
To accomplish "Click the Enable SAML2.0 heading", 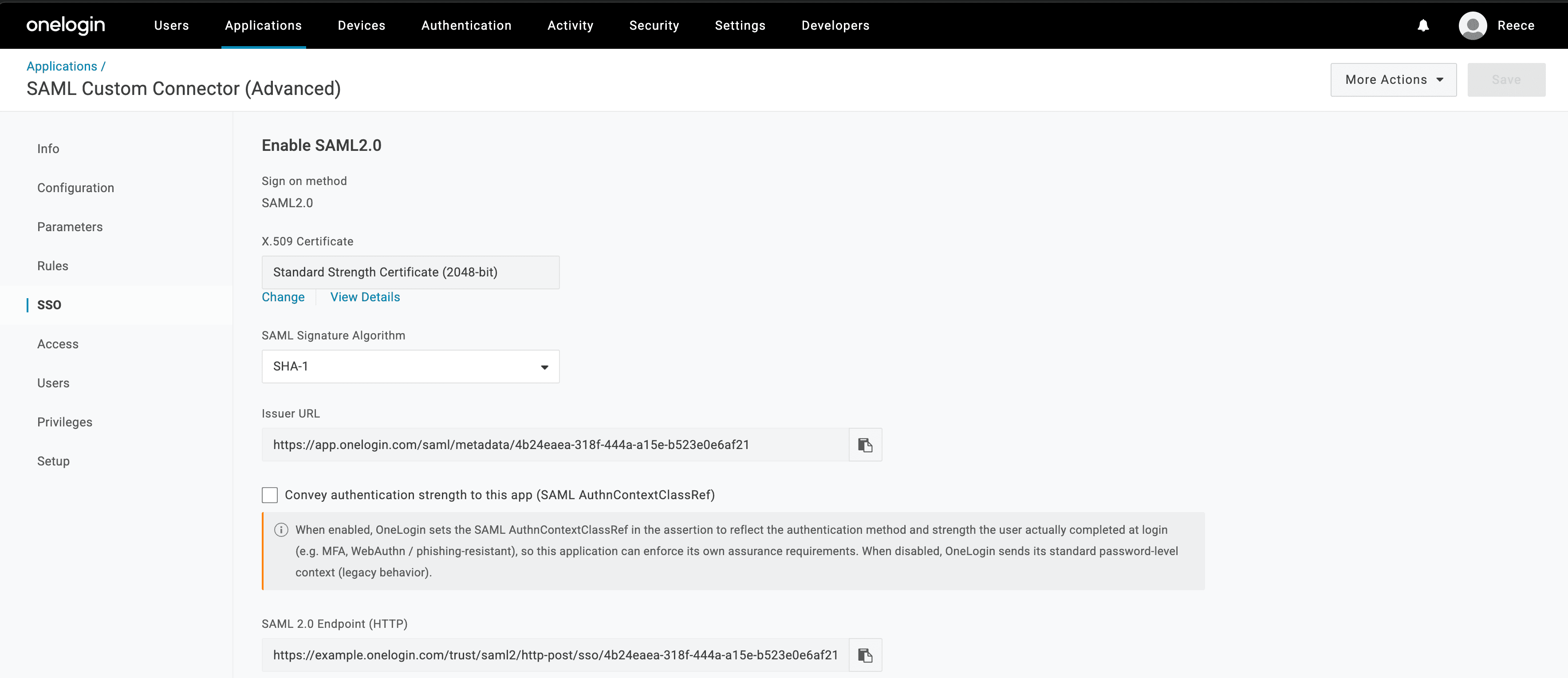I will tap(321, 146).
